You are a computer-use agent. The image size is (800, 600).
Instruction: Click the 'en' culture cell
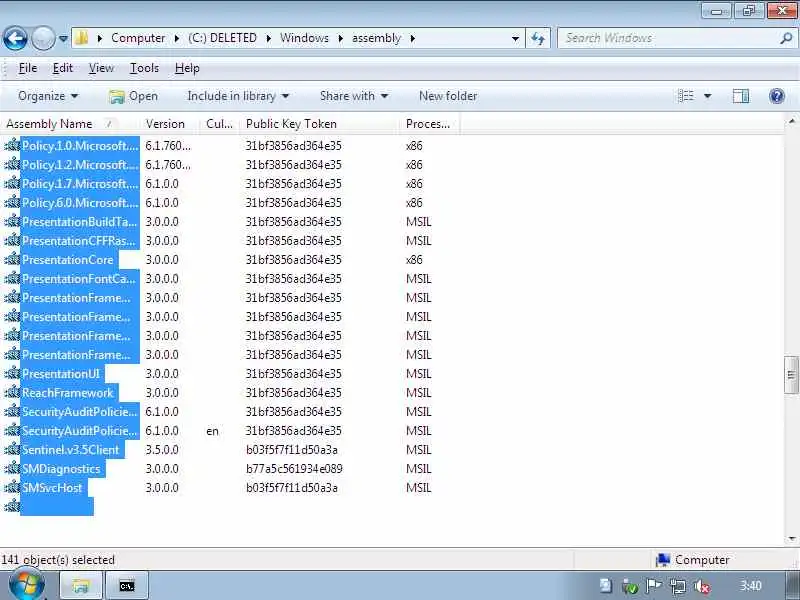(x=212, y=431)
